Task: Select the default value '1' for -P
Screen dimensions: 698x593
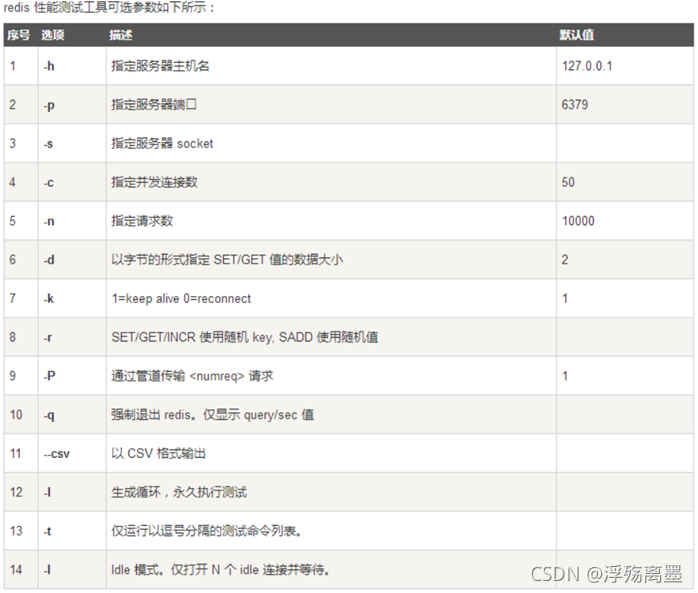Action: pyautogui.click(x=565, y=376)
